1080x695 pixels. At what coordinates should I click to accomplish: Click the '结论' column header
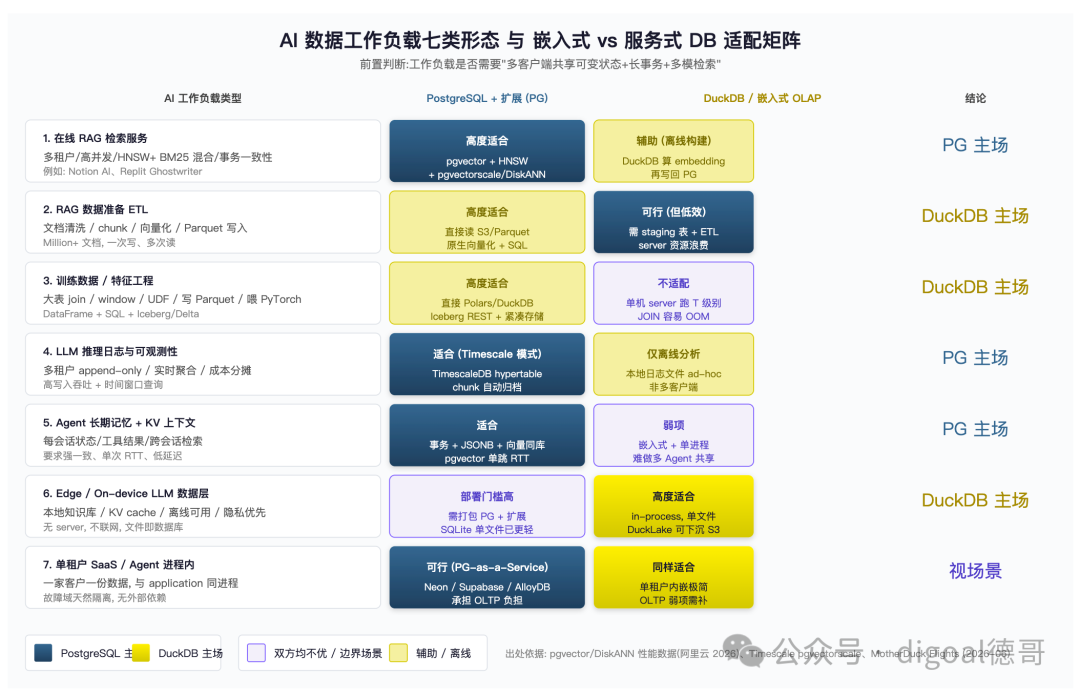(x=975, y=98)
